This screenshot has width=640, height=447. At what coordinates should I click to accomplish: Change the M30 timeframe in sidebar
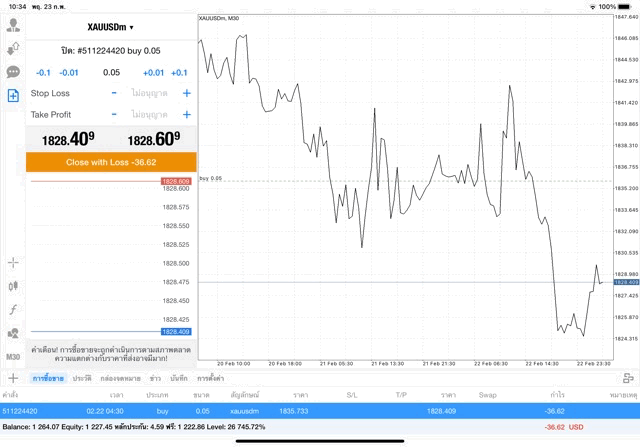[x=13, y=357]
